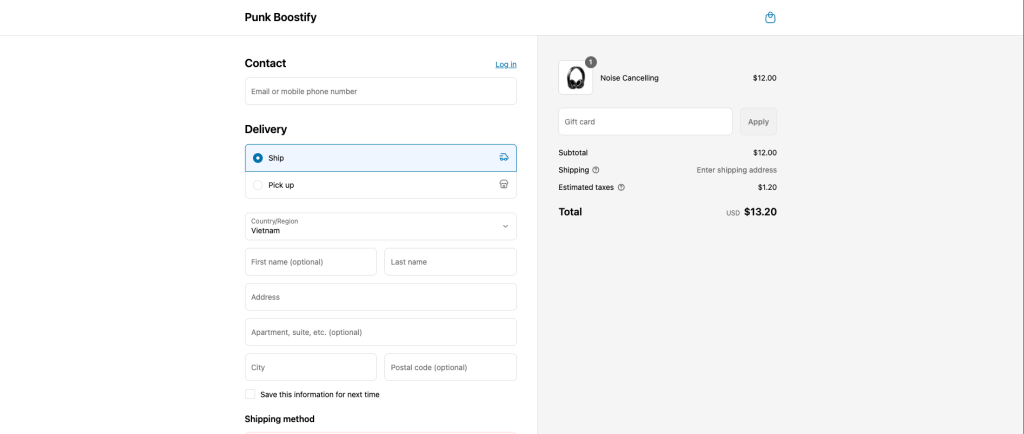Click the Country/Region chevron arrow

[505, 226]
